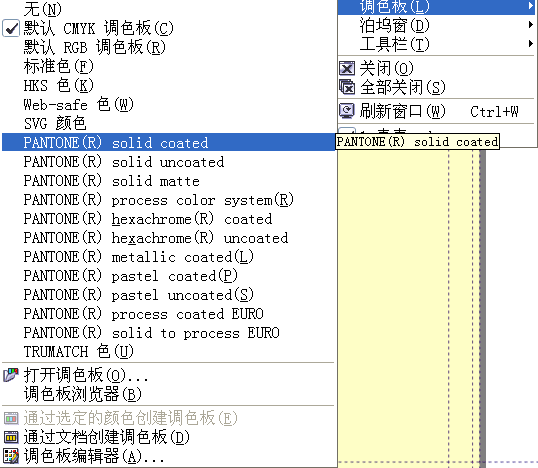Expand the Color Palettes (调色板) submenu arrow
This screenshot has height=468, width=538.
click(x=531, y=6)
